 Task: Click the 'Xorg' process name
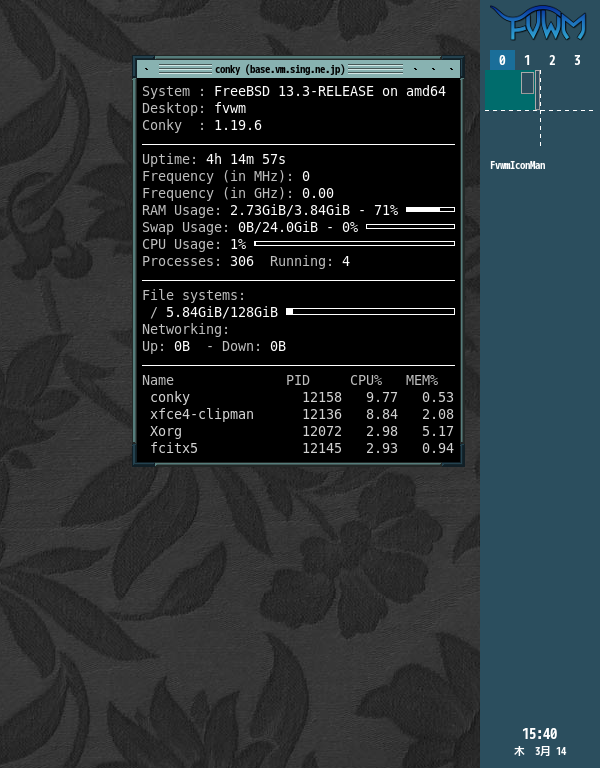166,432
